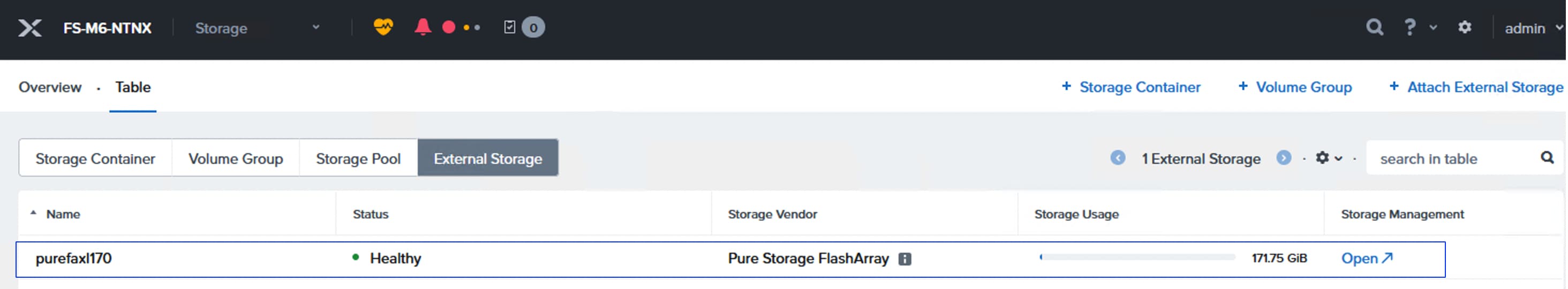The image size is (1568, 289).
Task: Go to next table page arrow
Action: (1283, 158)
